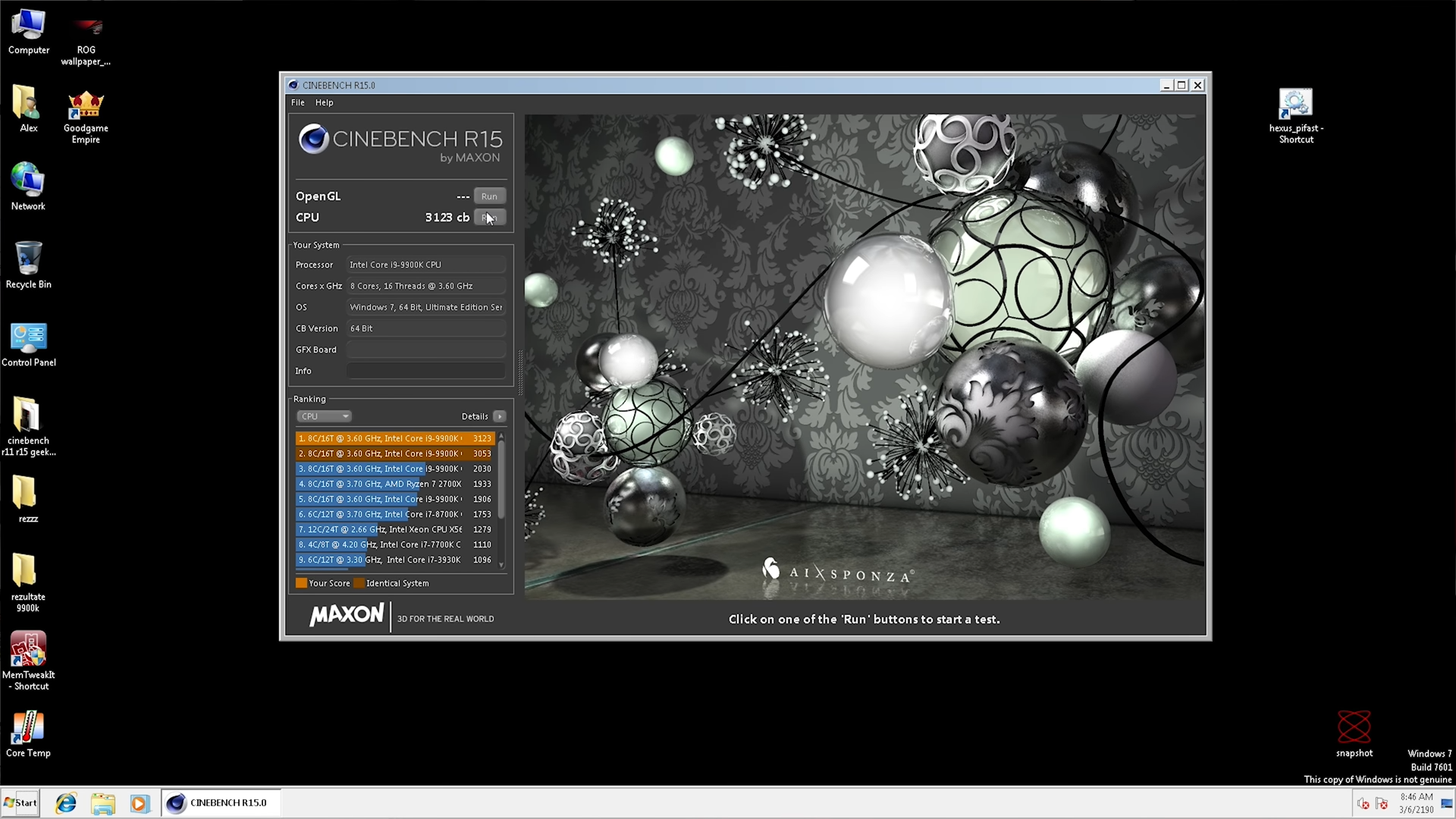Click the Cores x GHz field
The image size is (1456, 819).
coord(426,286)
